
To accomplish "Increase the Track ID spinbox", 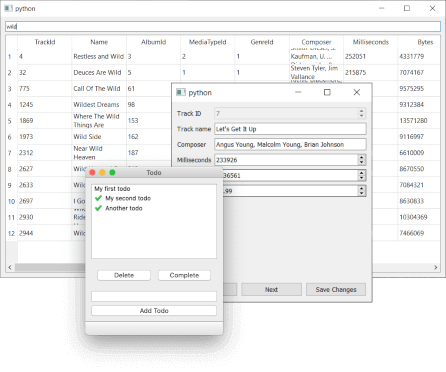I will [362, 111].
